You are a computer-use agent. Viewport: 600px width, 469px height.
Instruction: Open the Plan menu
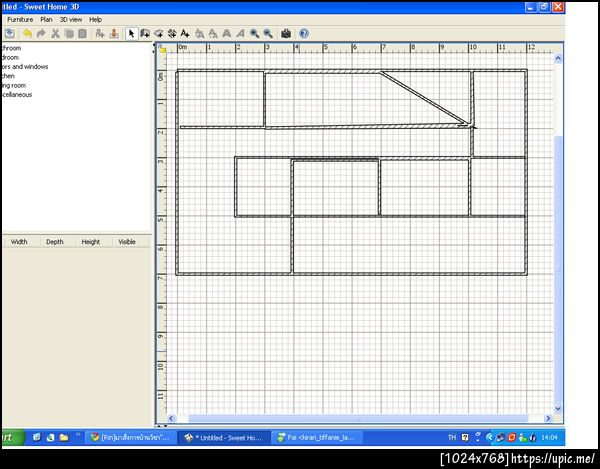pos(46,20)
